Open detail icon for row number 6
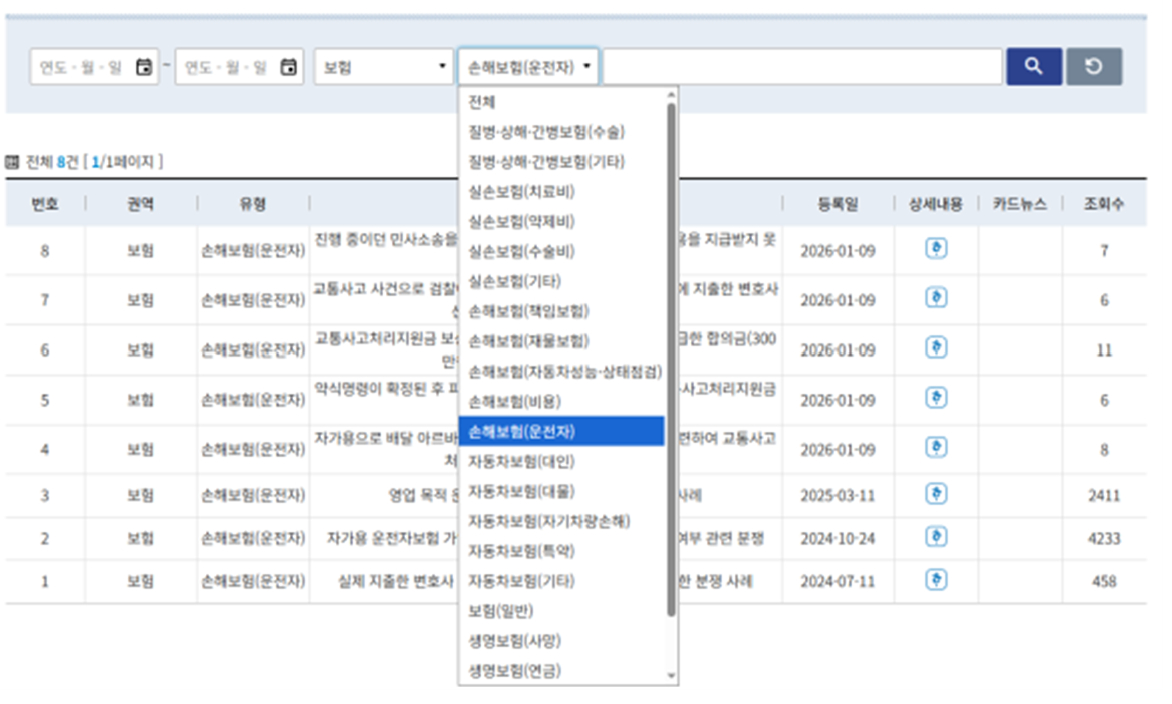The image size is (1172, 704). [935, 349]
